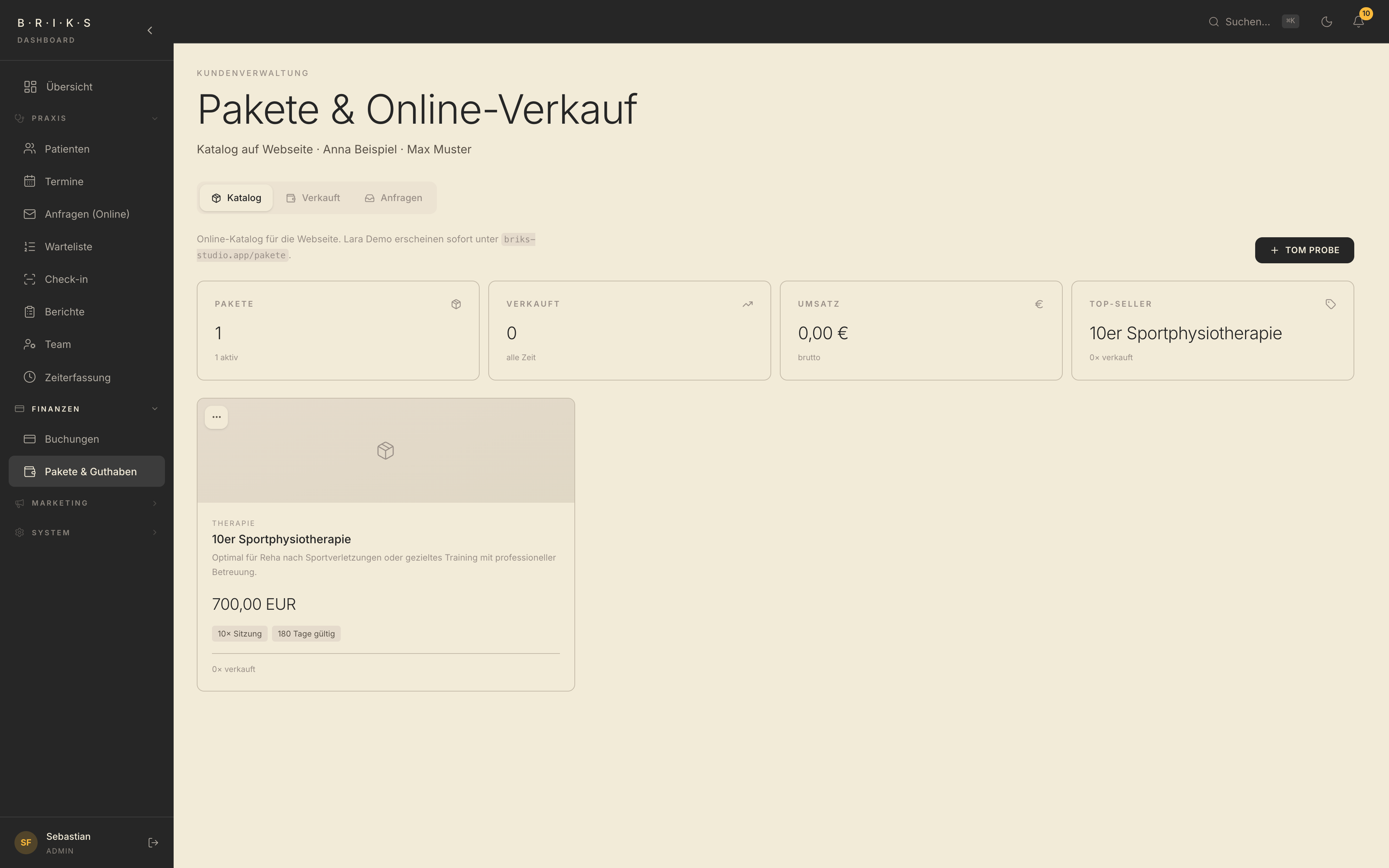The width and height of the screenshot is (1389, 868).
Task: Click the Warteliste list icon
Action: [x=30, y=247]
